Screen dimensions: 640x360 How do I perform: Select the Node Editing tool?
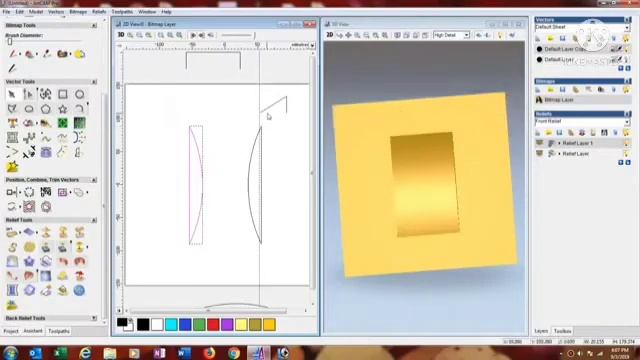29,94
